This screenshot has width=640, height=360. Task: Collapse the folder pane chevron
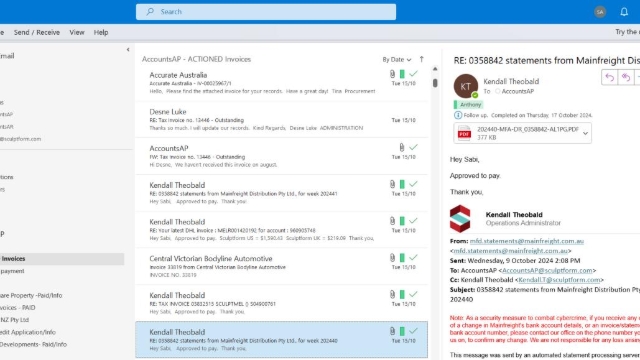[x=128, y=49]
